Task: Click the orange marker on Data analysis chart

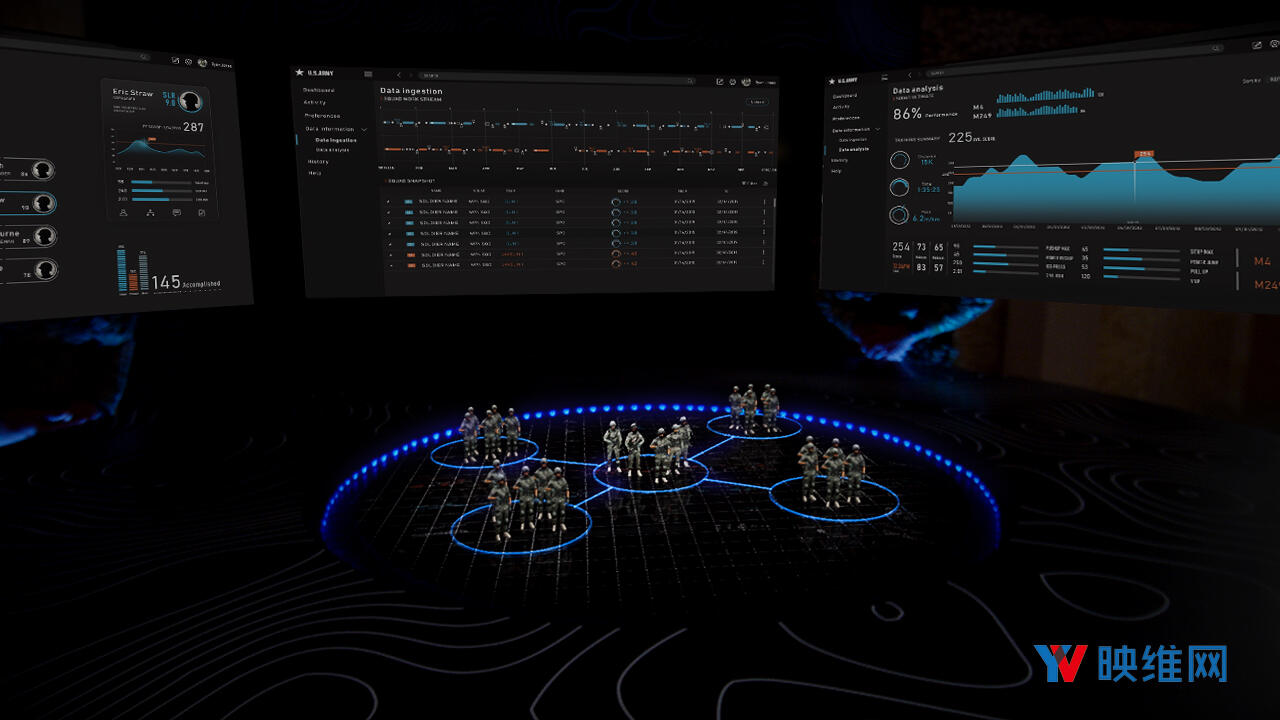Action: pyautogui.click(x=1144, y=155)
